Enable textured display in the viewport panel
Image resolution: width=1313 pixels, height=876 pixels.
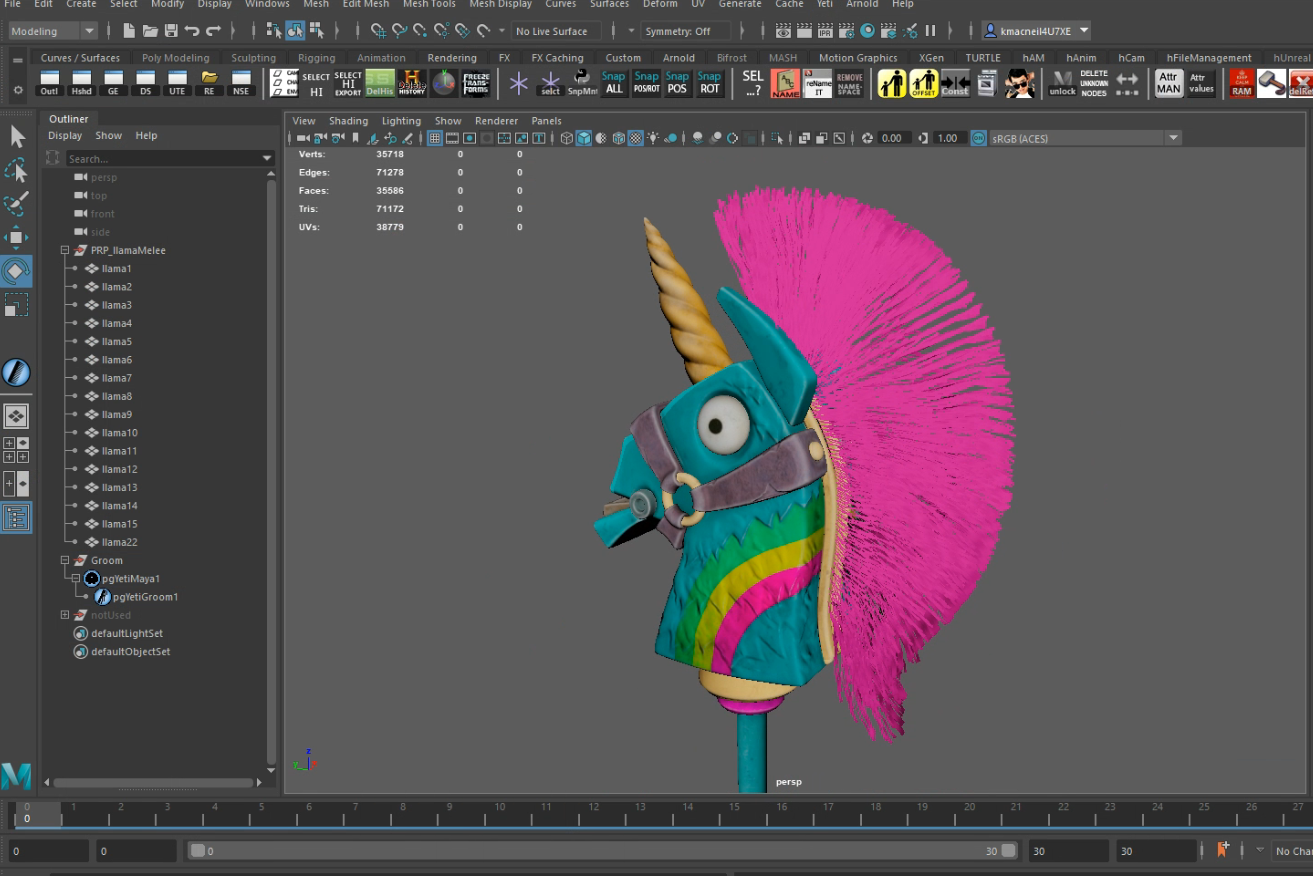pyautogui.click(x=638, y=138)
